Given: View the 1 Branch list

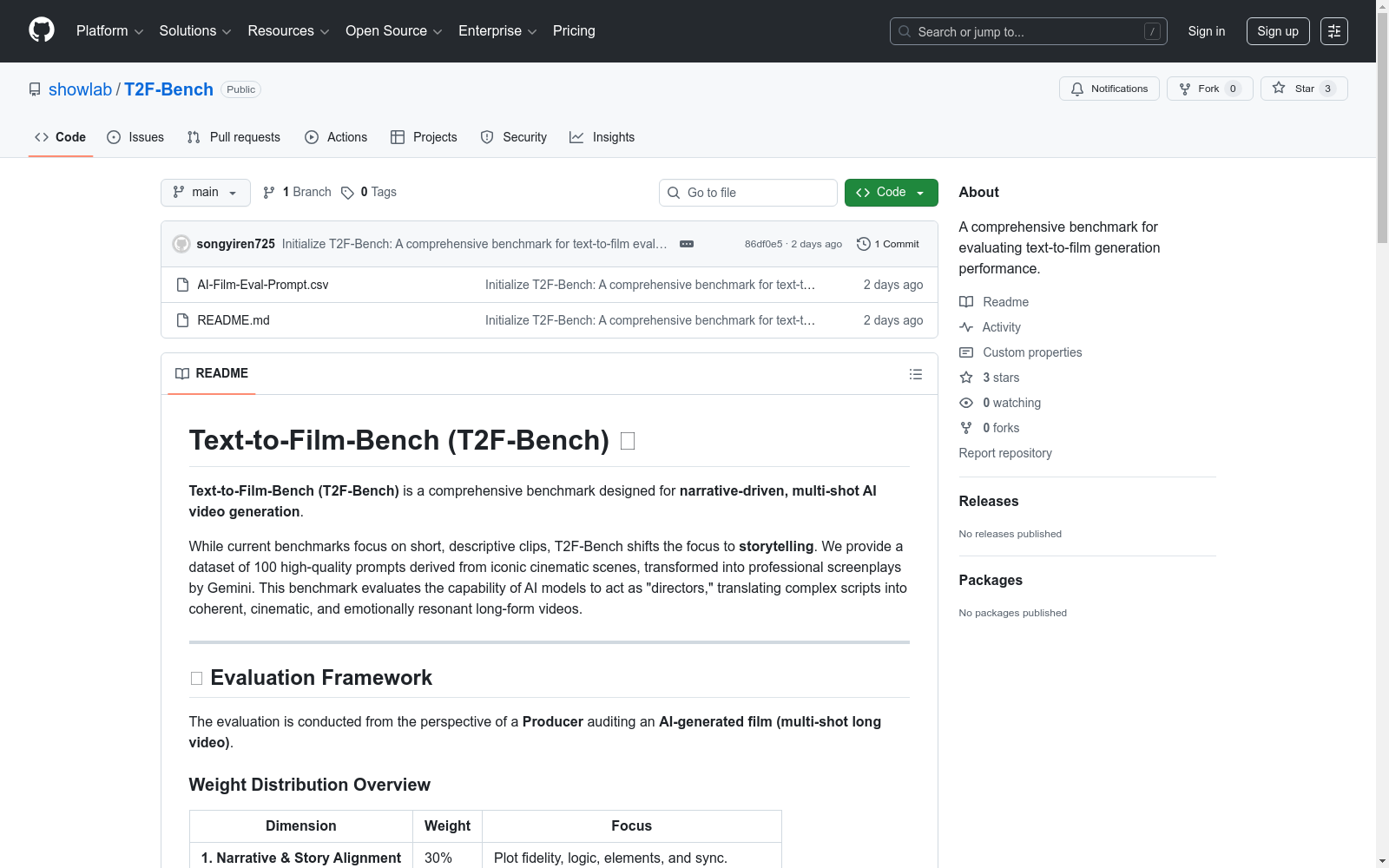Looking at the screenshot, I should (x=297, y=193).
